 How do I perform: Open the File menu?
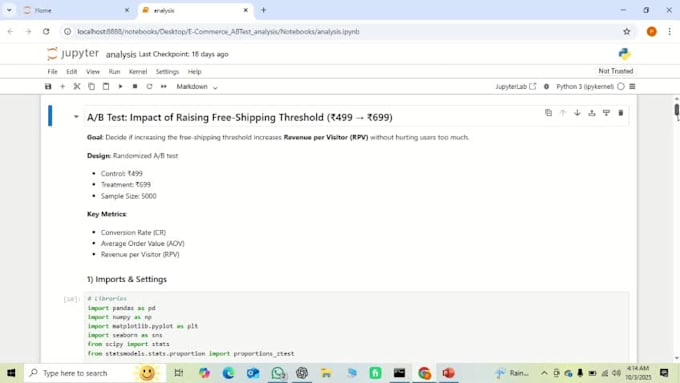tap(52, 72)
